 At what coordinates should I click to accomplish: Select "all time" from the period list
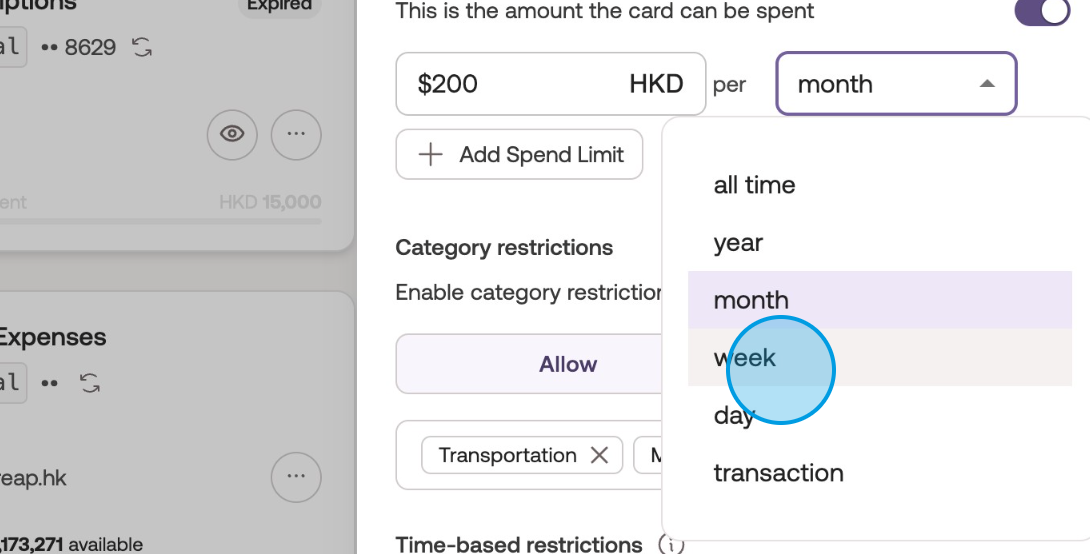click(754, 185)
